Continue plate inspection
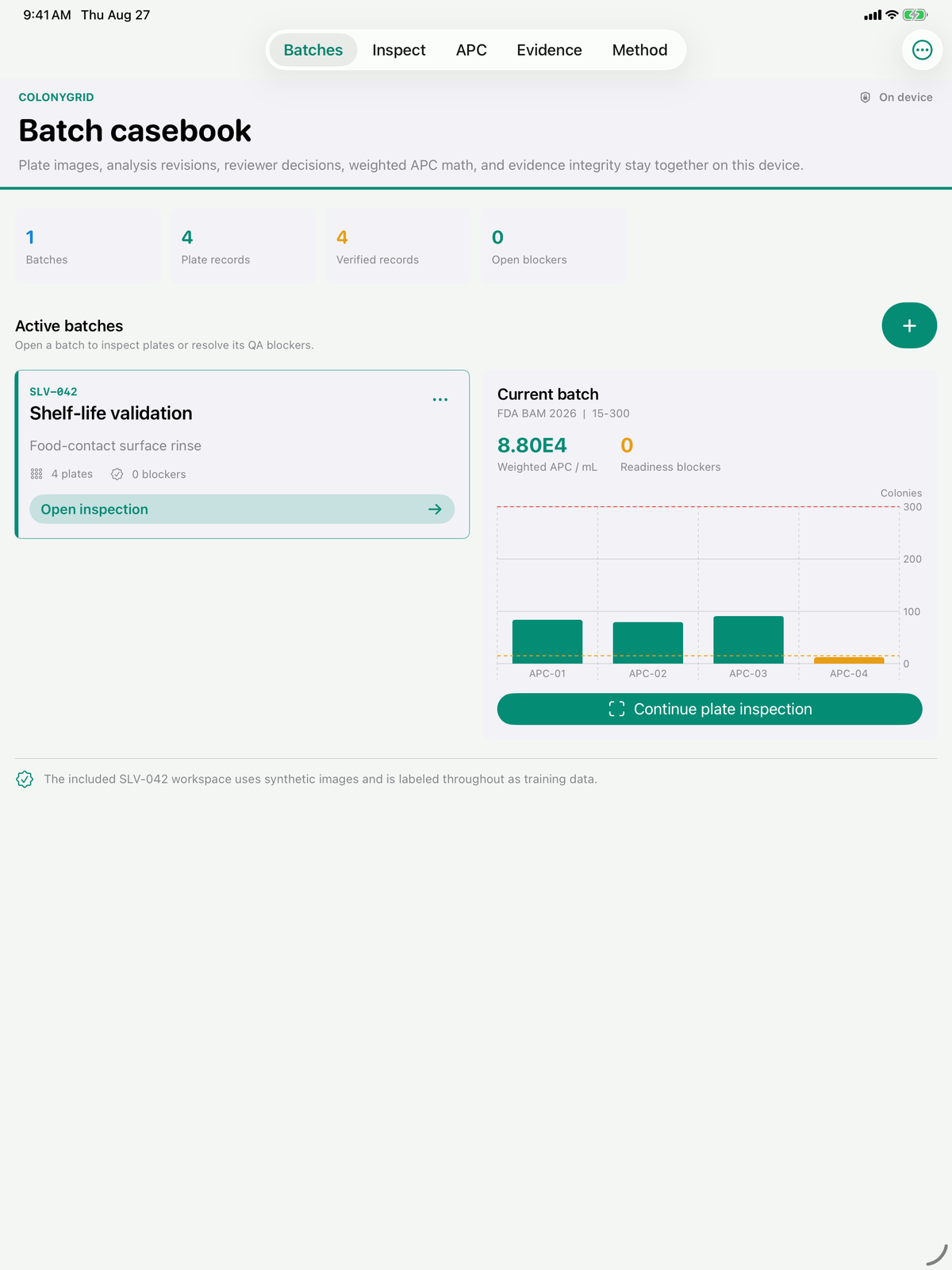 [x=709, y=709]
